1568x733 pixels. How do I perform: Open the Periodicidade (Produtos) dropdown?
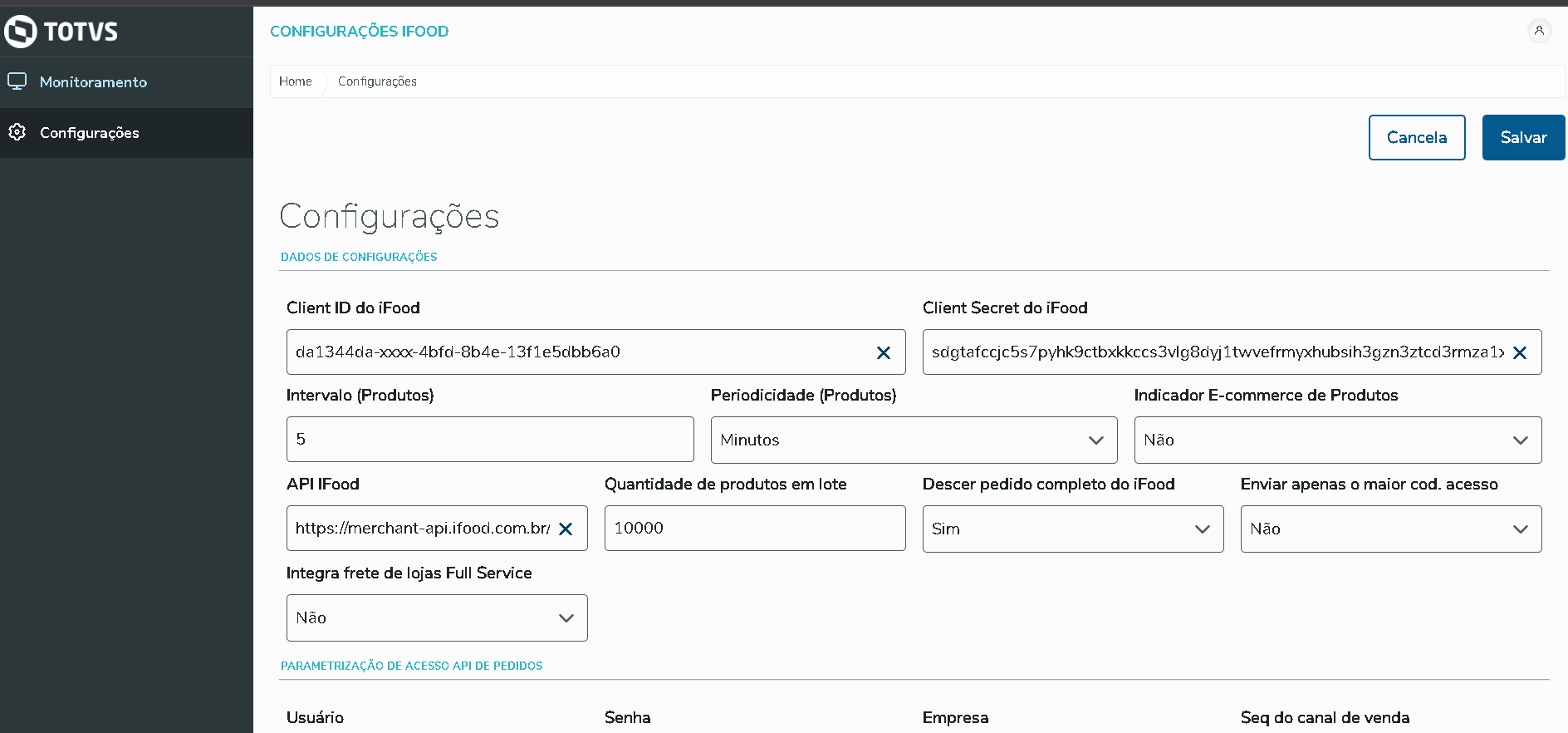914,440
